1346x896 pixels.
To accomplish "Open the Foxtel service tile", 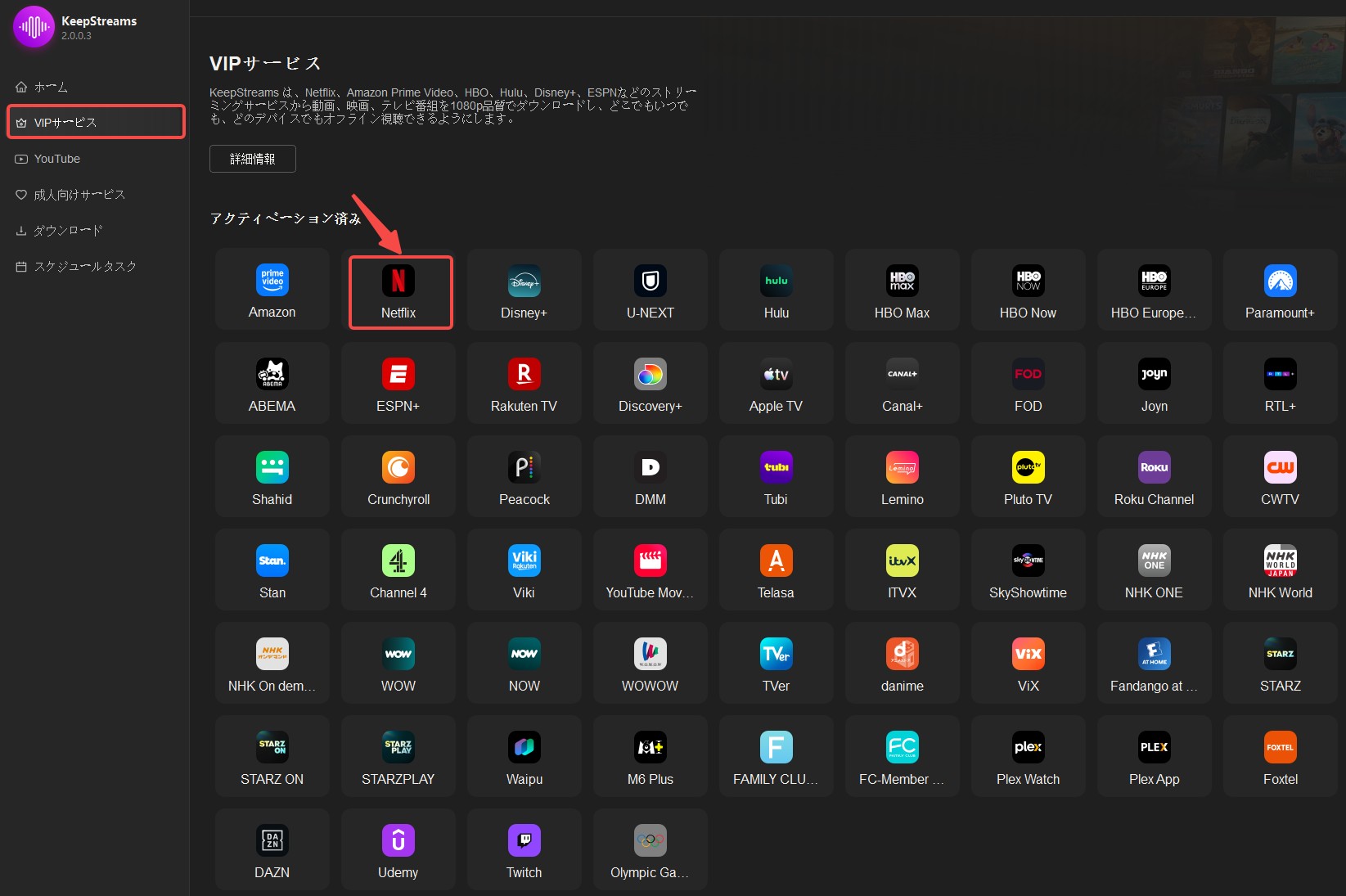I will click(1281, 756).
